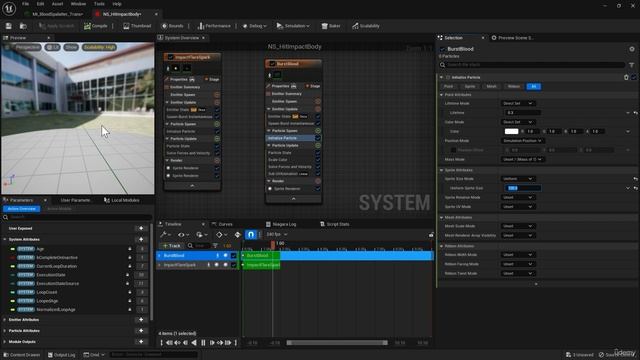
Task: Generate asset Thumbnail from toolbar
Action: pyautogui.click(x=137, y=26)
